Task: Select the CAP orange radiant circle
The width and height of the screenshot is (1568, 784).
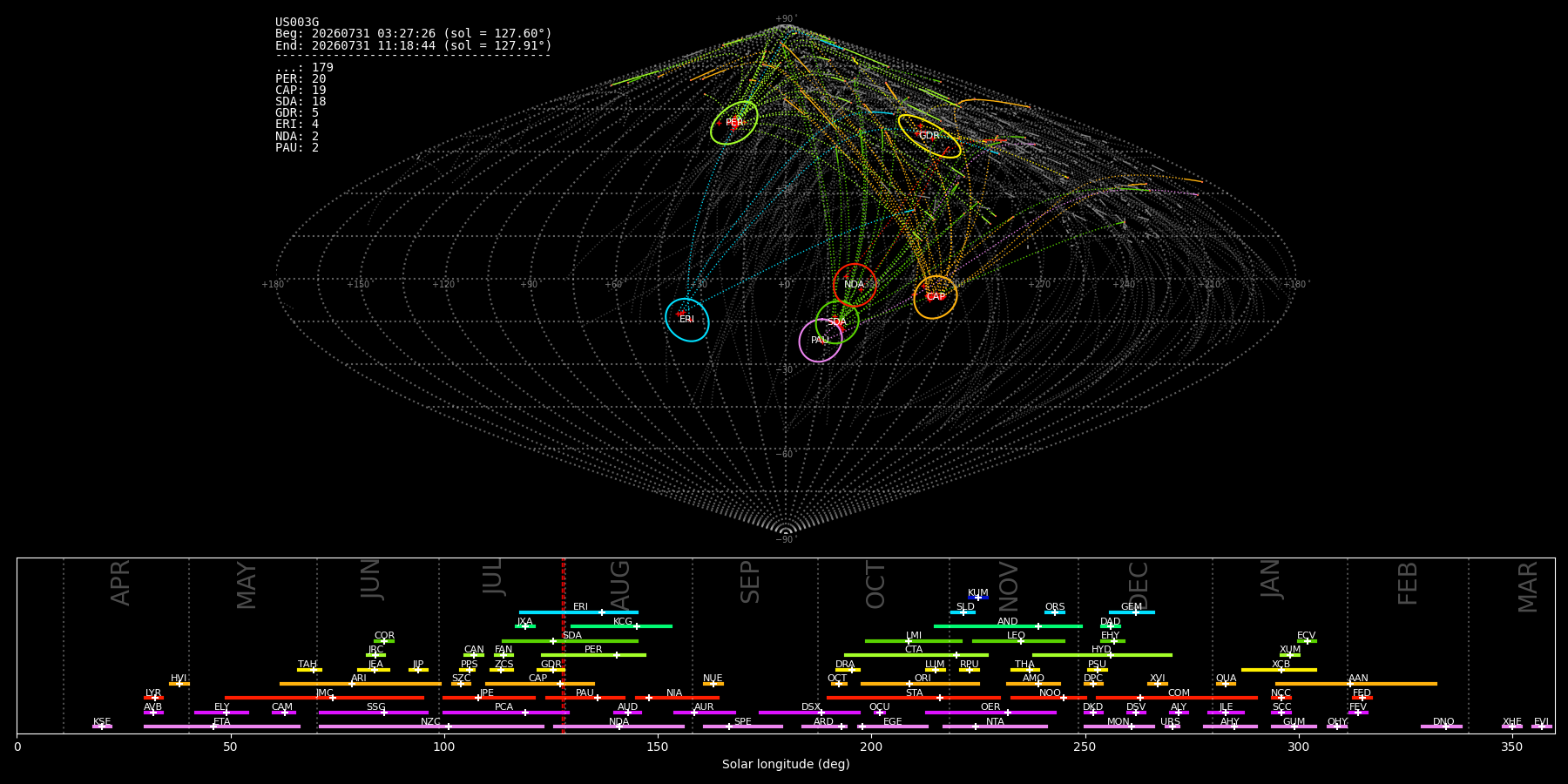Action: point(936,297)
